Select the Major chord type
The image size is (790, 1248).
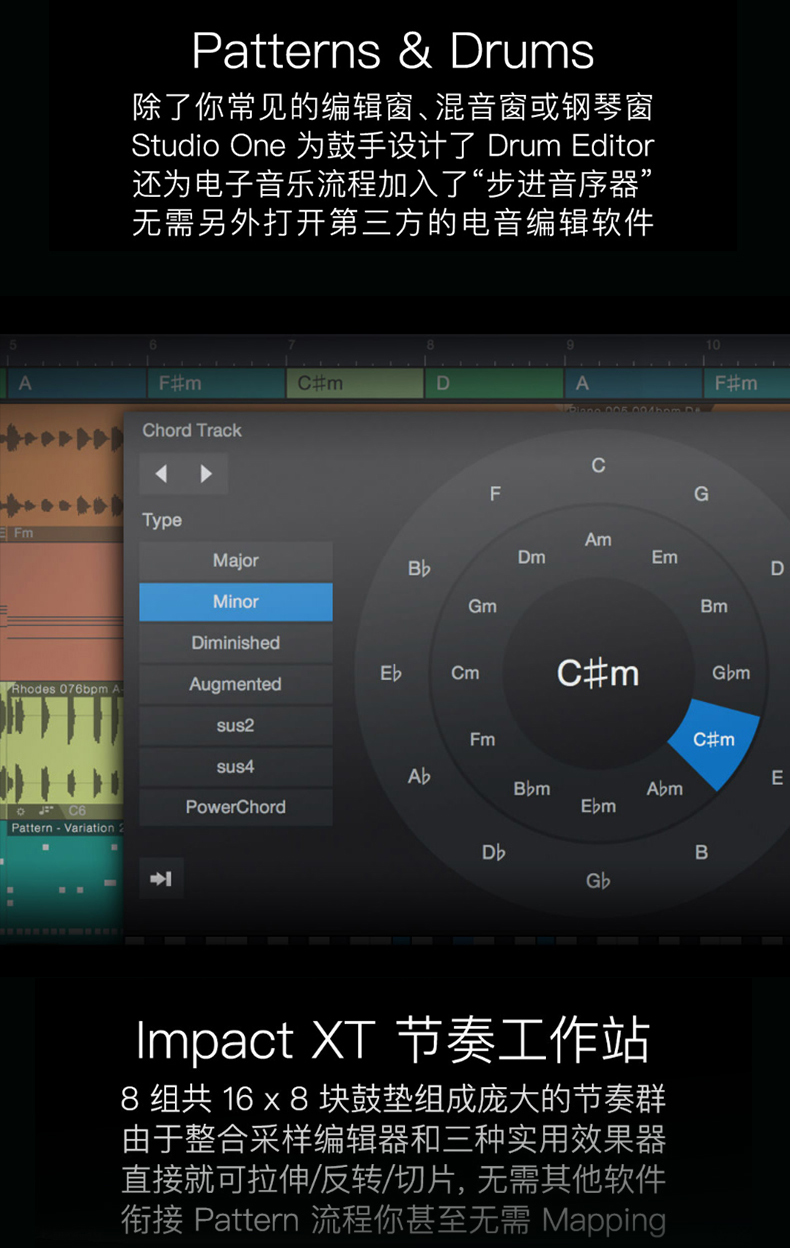[236, 560]
